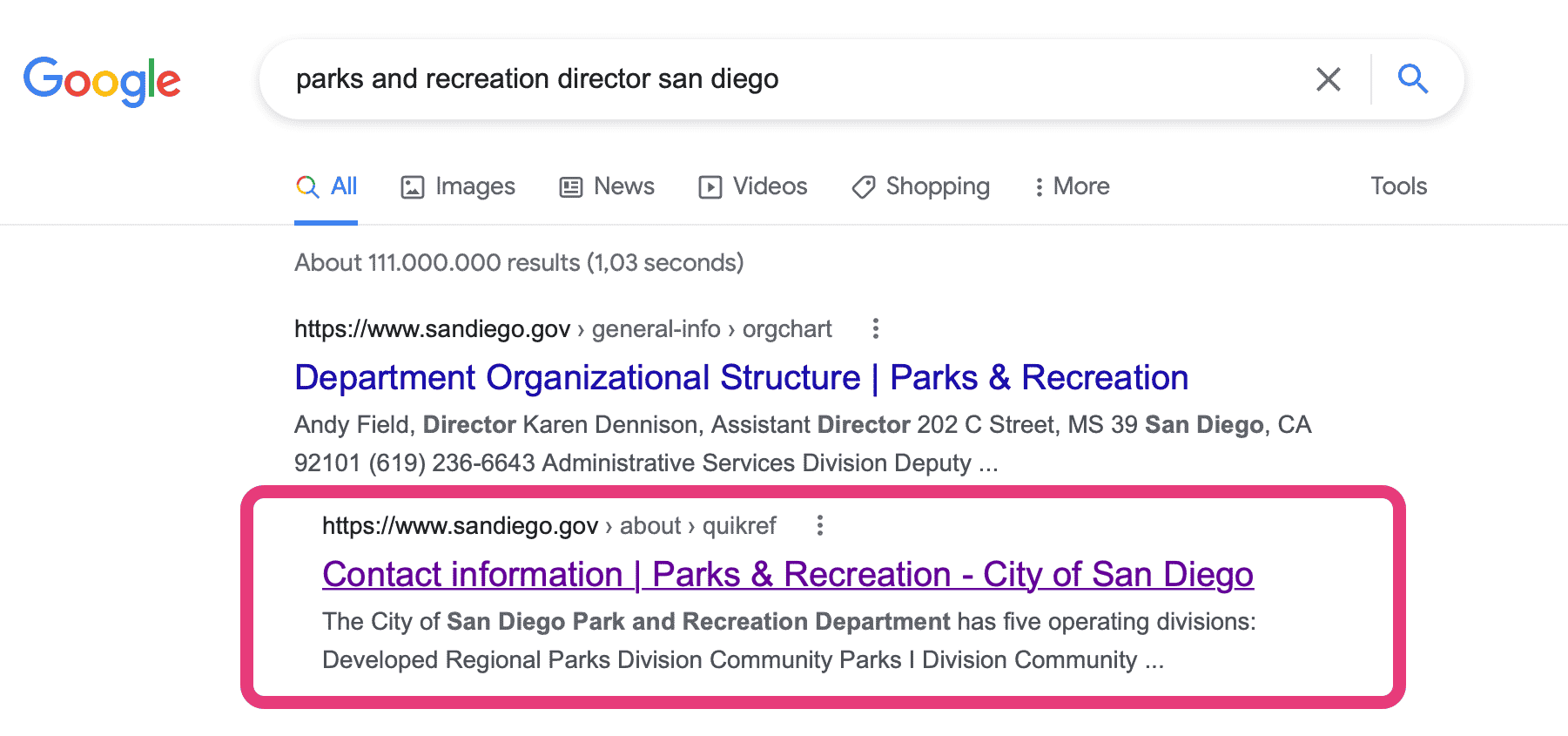Open the Contact information Parks & Recreation link
The width and height of the screenshot is (1568, 736).
pos(788,574)
